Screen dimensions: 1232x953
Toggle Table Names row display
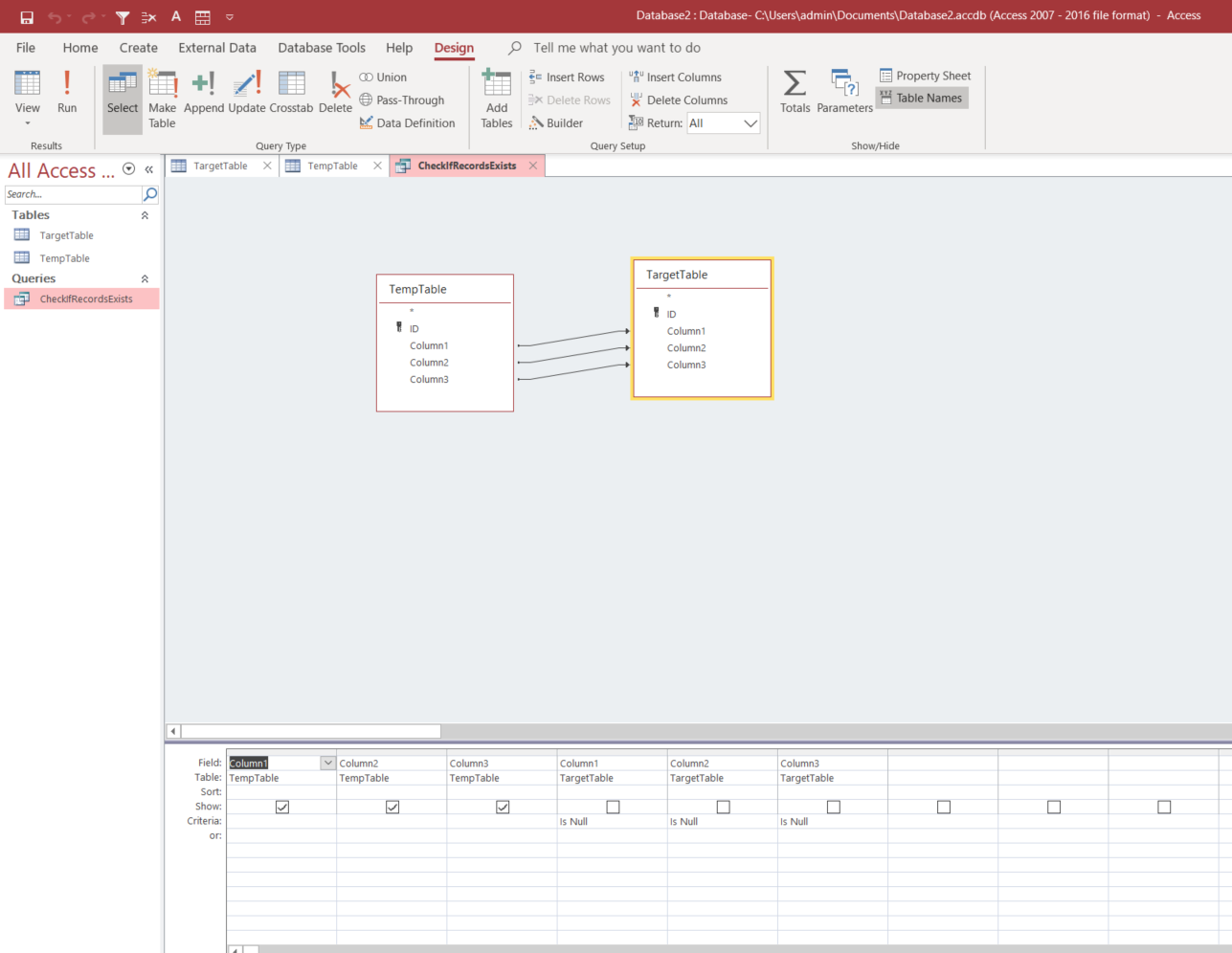[922, 99]
